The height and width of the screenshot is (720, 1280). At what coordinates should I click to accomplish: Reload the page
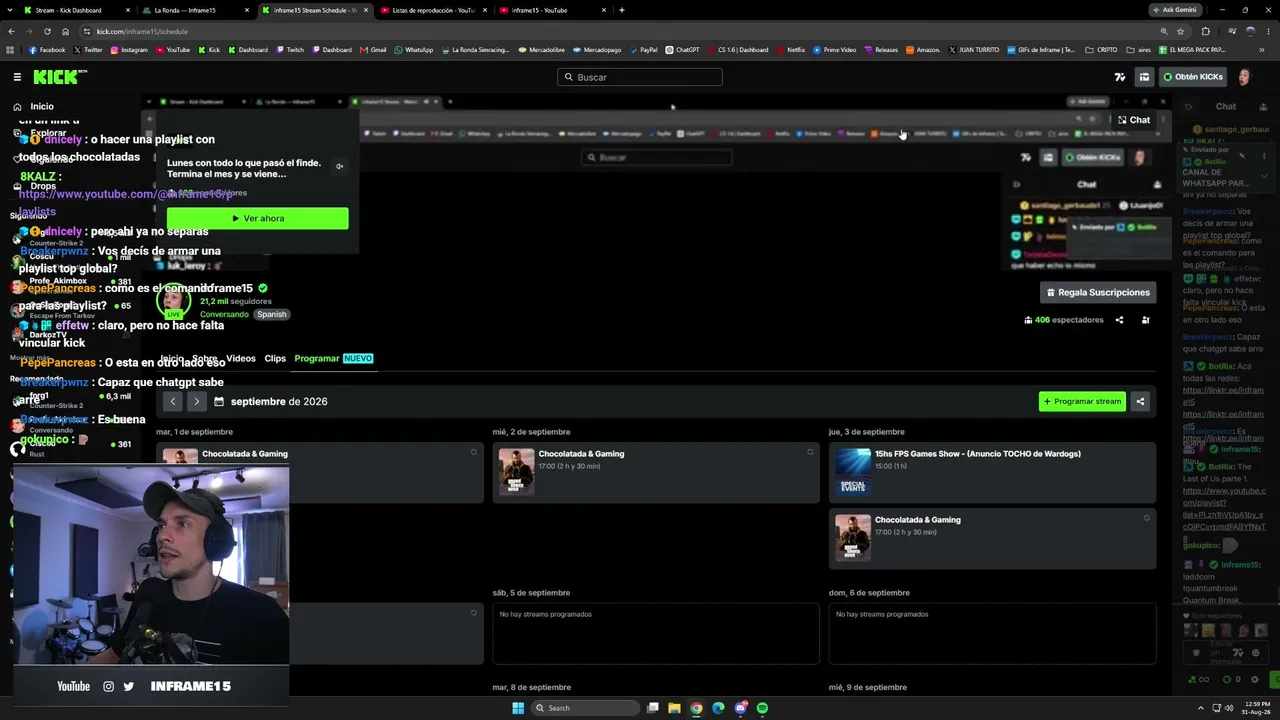tap(46, 31)
